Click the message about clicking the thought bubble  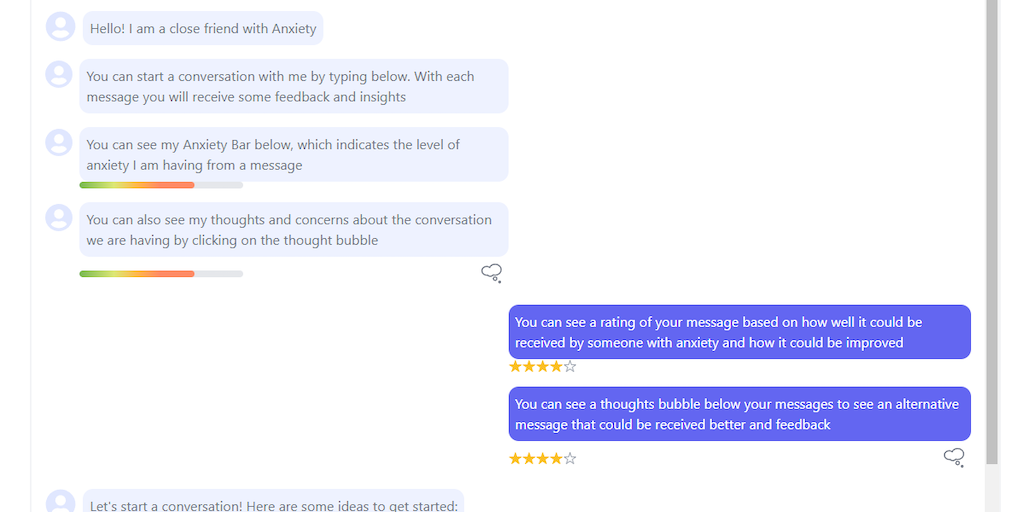[x=293, y=230]
